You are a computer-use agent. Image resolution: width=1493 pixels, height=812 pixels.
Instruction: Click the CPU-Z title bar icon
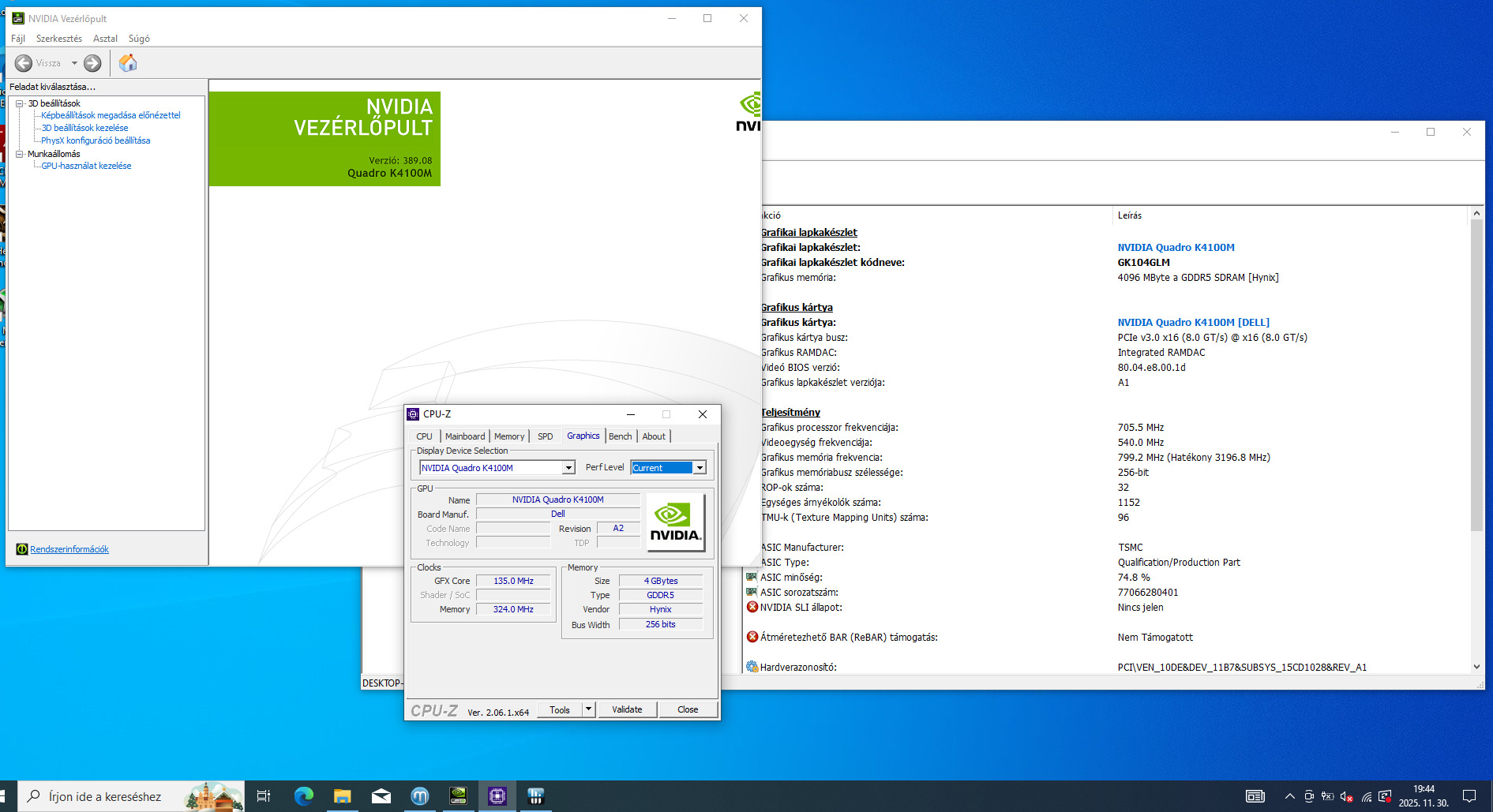[413, 414]
